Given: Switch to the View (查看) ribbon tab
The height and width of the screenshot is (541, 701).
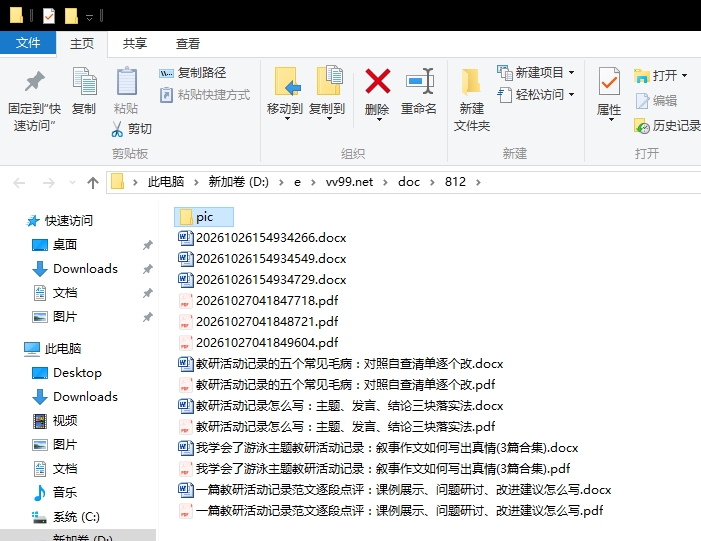Looking at the screenshot, I should tap(188, 43).
